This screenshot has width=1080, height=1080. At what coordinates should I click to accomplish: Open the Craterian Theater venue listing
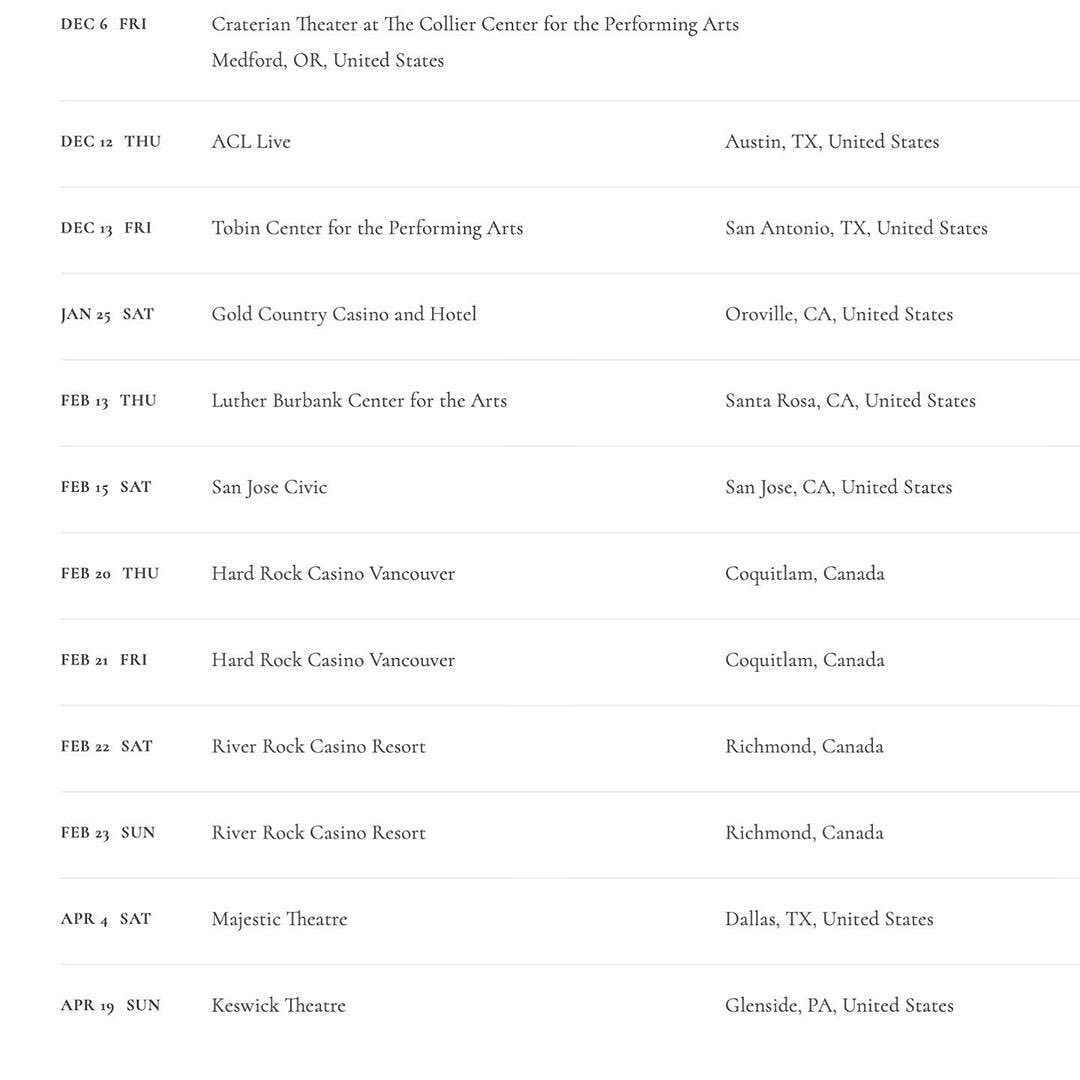pyautogui.click(x=475, y=25)
